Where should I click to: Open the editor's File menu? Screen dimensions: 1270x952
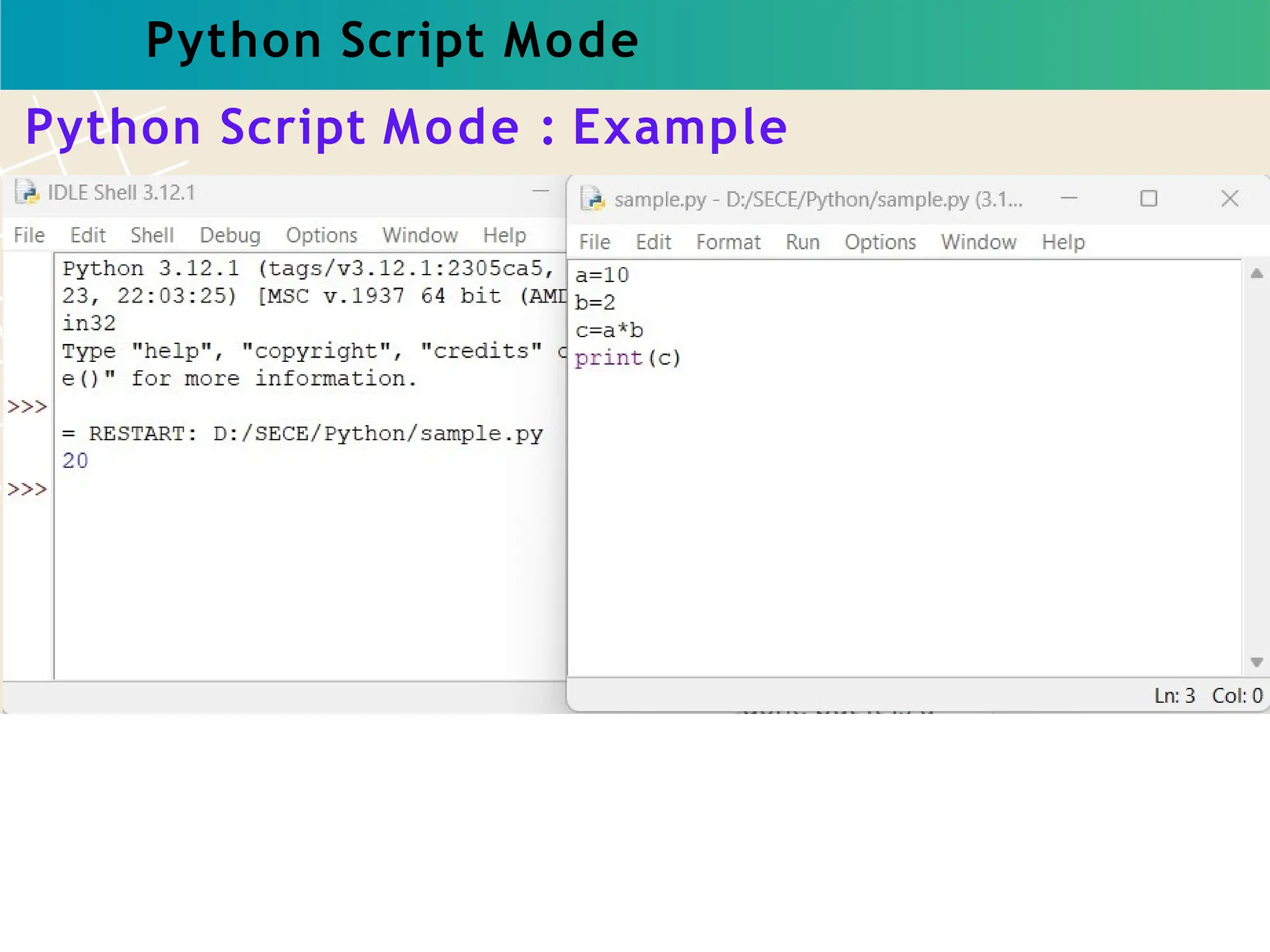[x=595, y=242]
